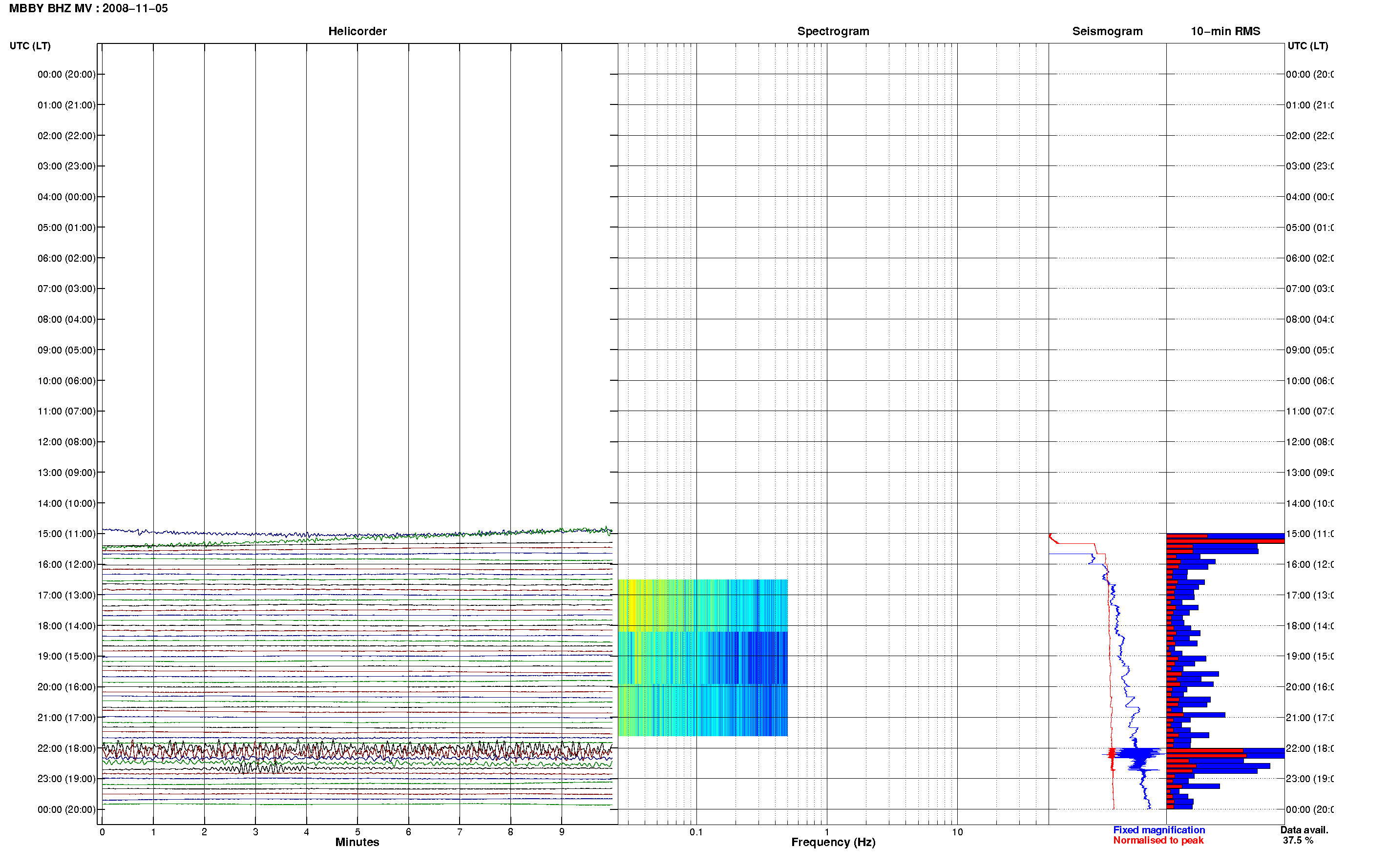Click the left 12:00 (08:00) time label
This screenshot has width=1389, height=868.
[x=66, y=442]
